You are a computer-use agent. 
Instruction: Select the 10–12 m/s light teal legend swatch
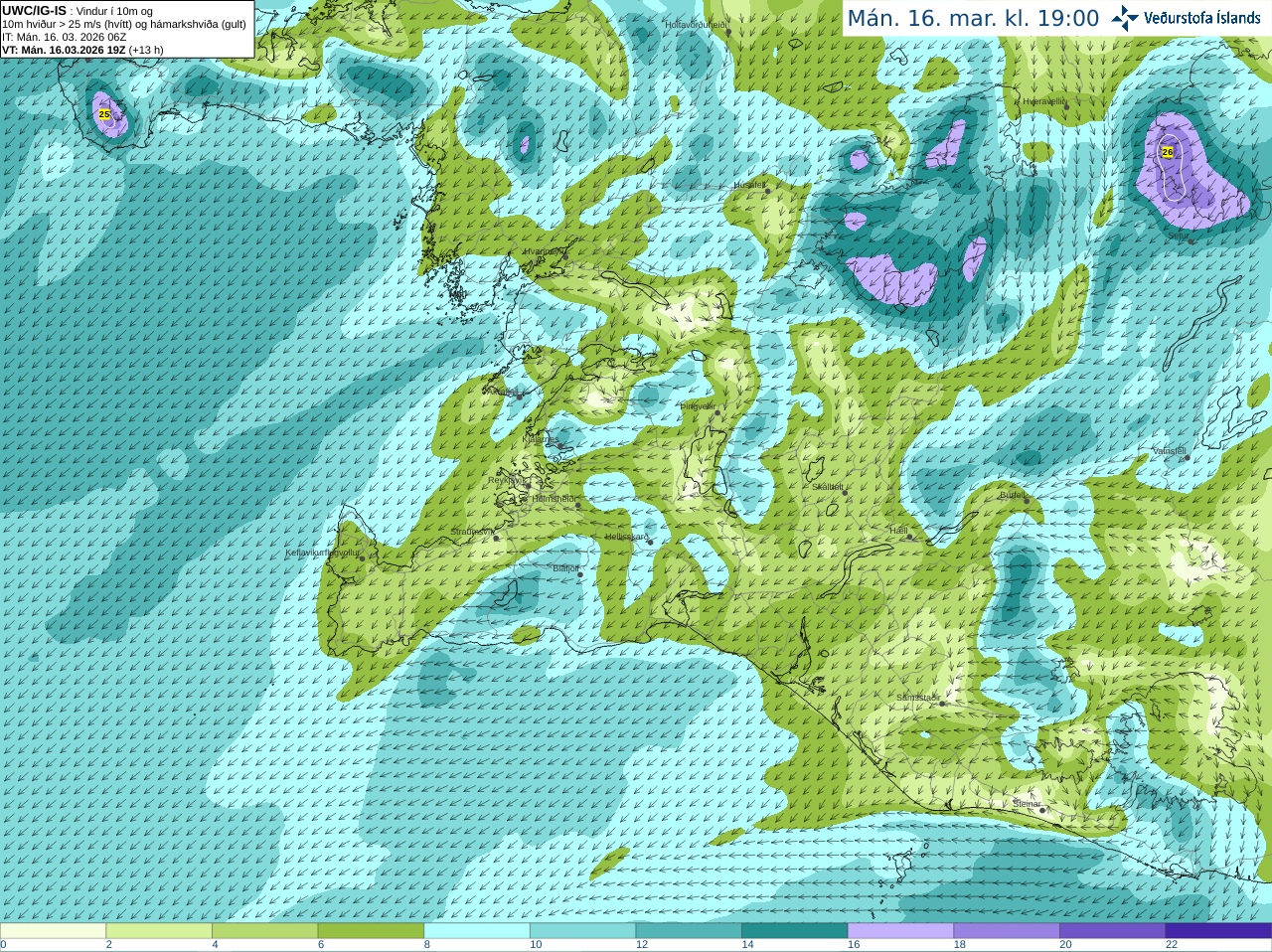coord(582,930)
